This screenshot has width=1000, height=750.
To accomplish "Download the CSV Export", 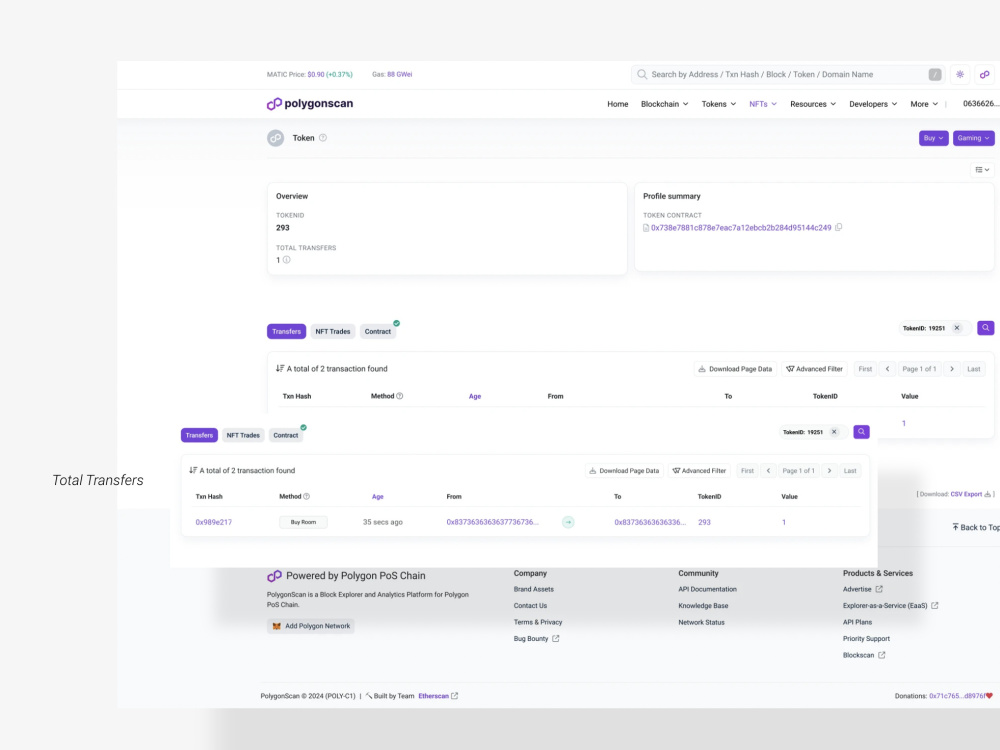I will coord(971,494).
